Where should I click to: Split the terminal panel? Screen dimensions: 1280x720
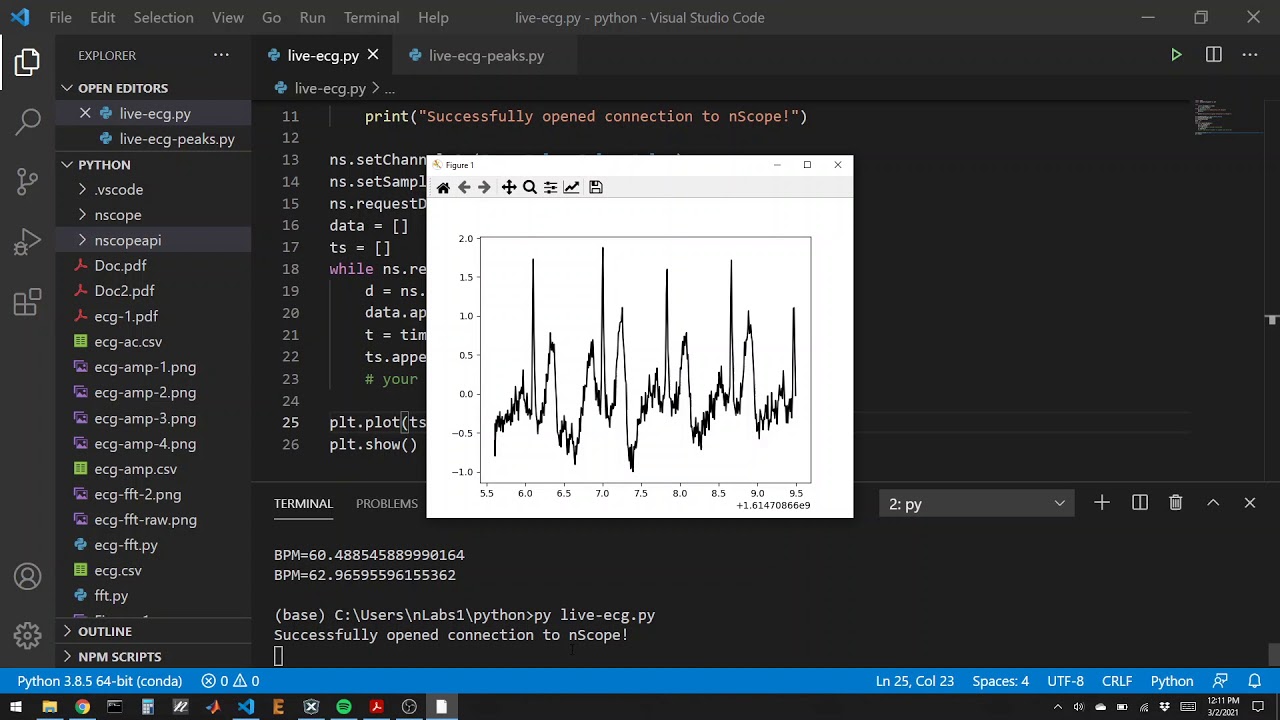click(1140, 503)
